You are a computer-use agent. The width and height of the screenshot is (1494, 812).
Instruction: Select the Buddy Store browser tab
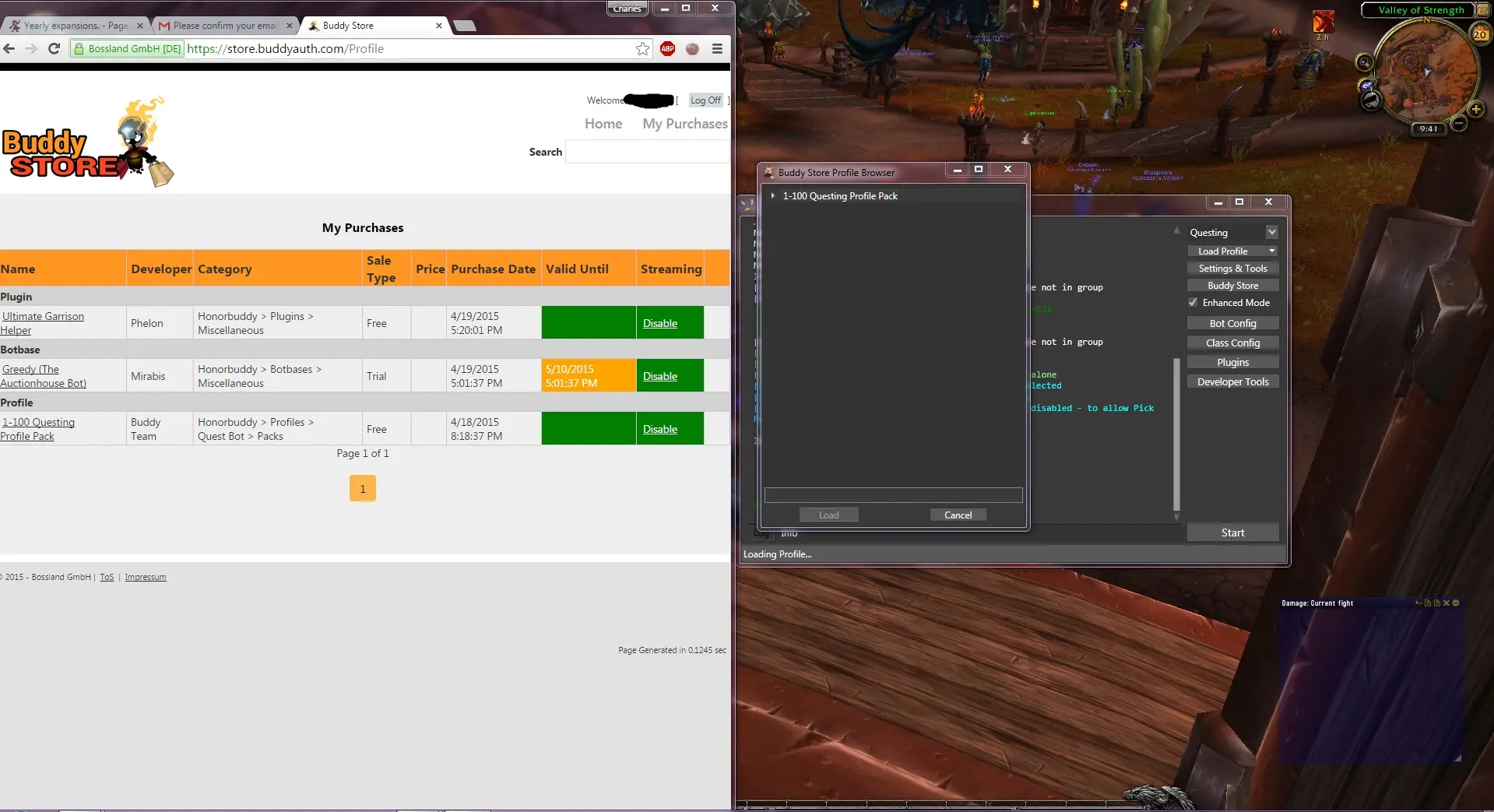tap(374, 26)
